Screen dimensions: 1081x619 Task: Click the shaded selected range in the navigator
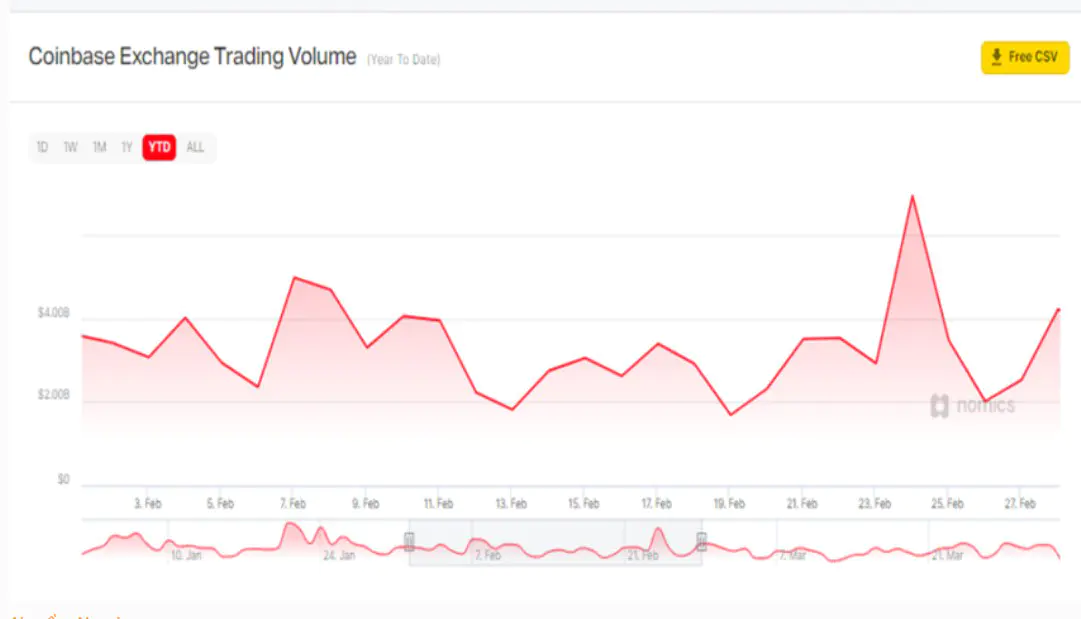(x=555, y=543)
